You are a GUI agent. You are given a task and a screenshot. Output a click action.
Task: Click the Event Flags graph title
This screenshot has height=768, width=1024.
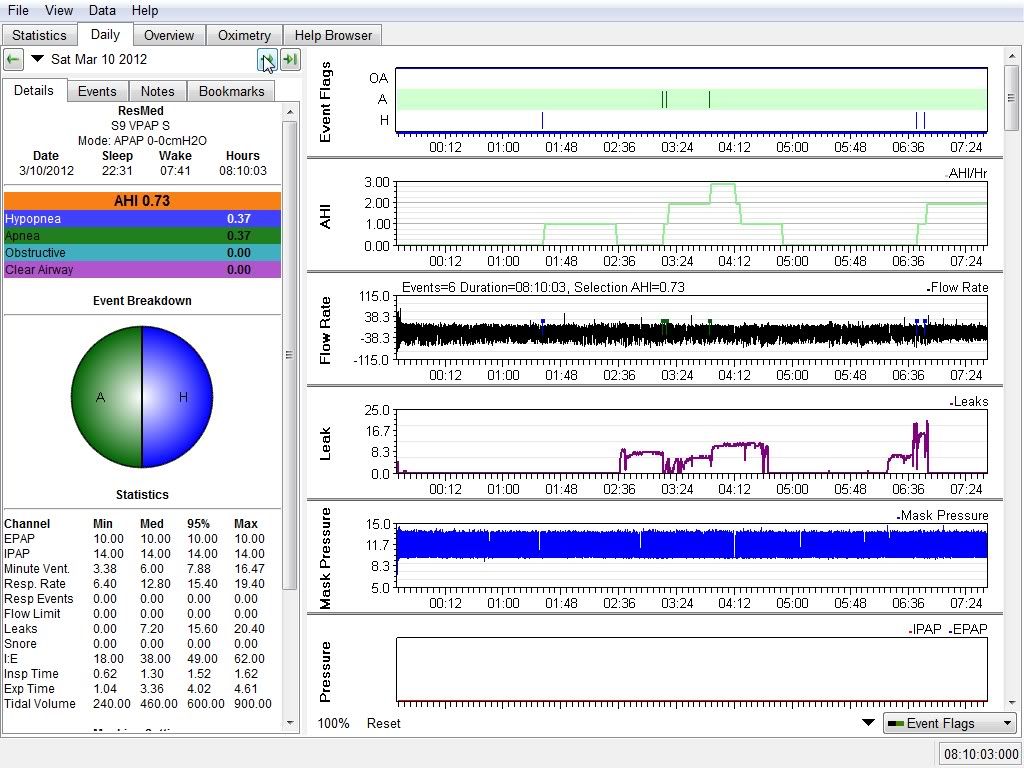click(x=325, y=102)
